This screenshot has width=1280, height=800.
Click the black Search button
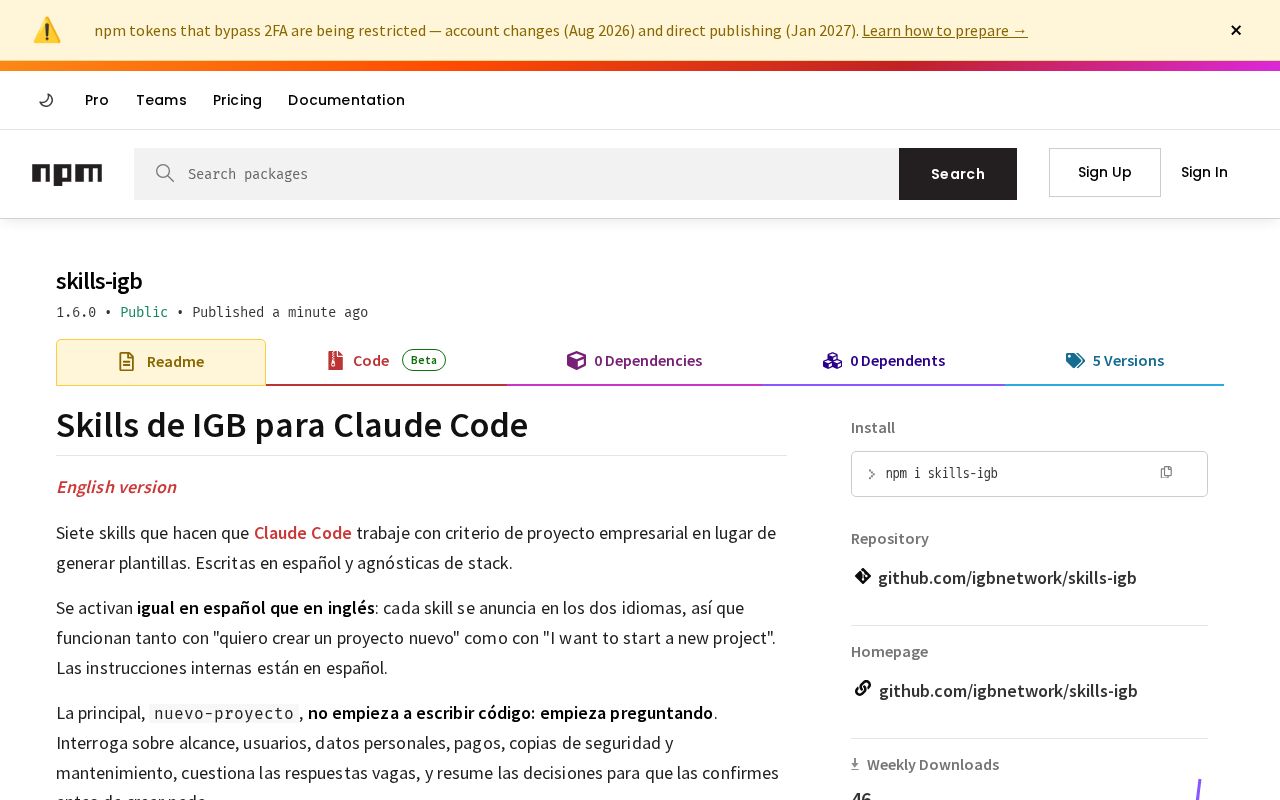958,174
